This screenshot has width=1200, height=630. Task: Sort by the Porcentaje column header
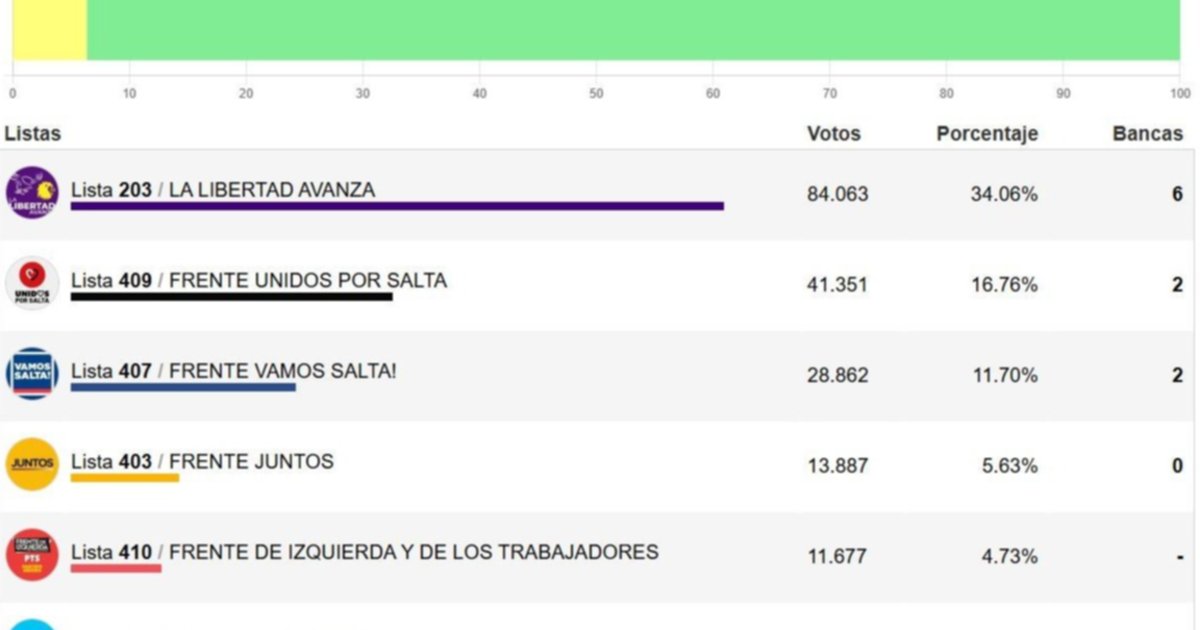point(986,134)
